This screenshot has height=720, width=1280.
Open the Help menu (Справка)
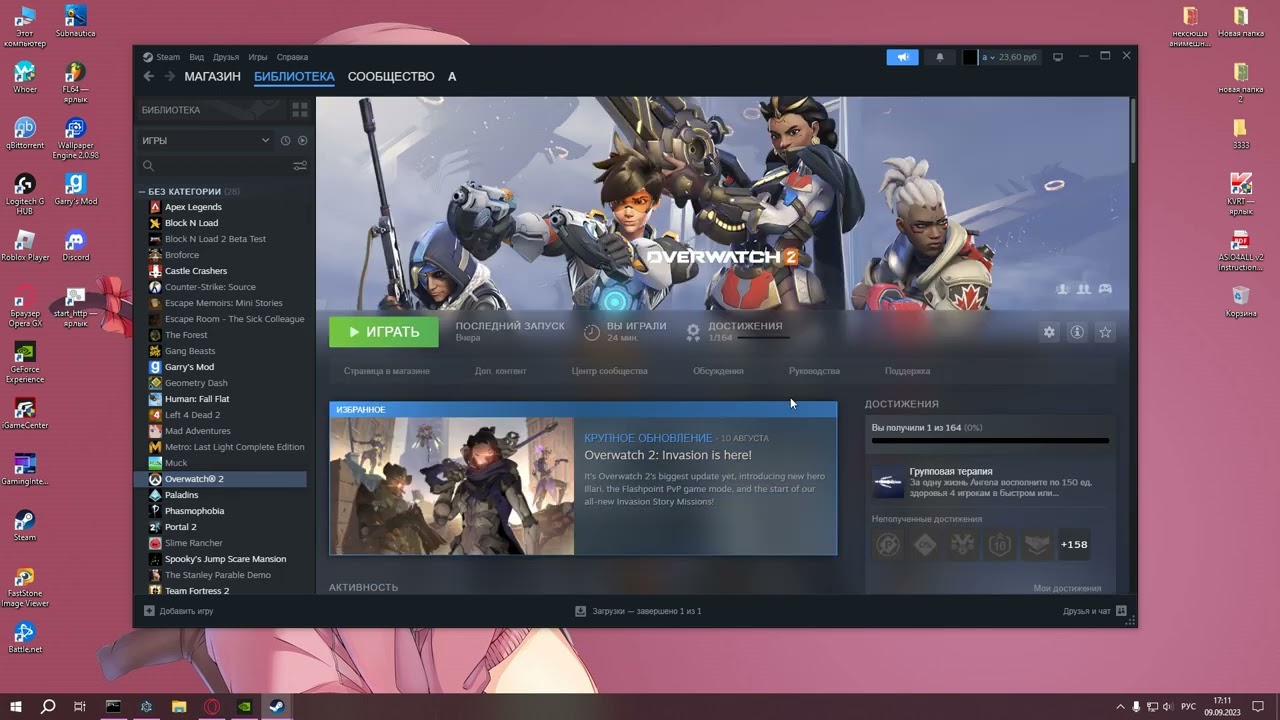(292, 57)
